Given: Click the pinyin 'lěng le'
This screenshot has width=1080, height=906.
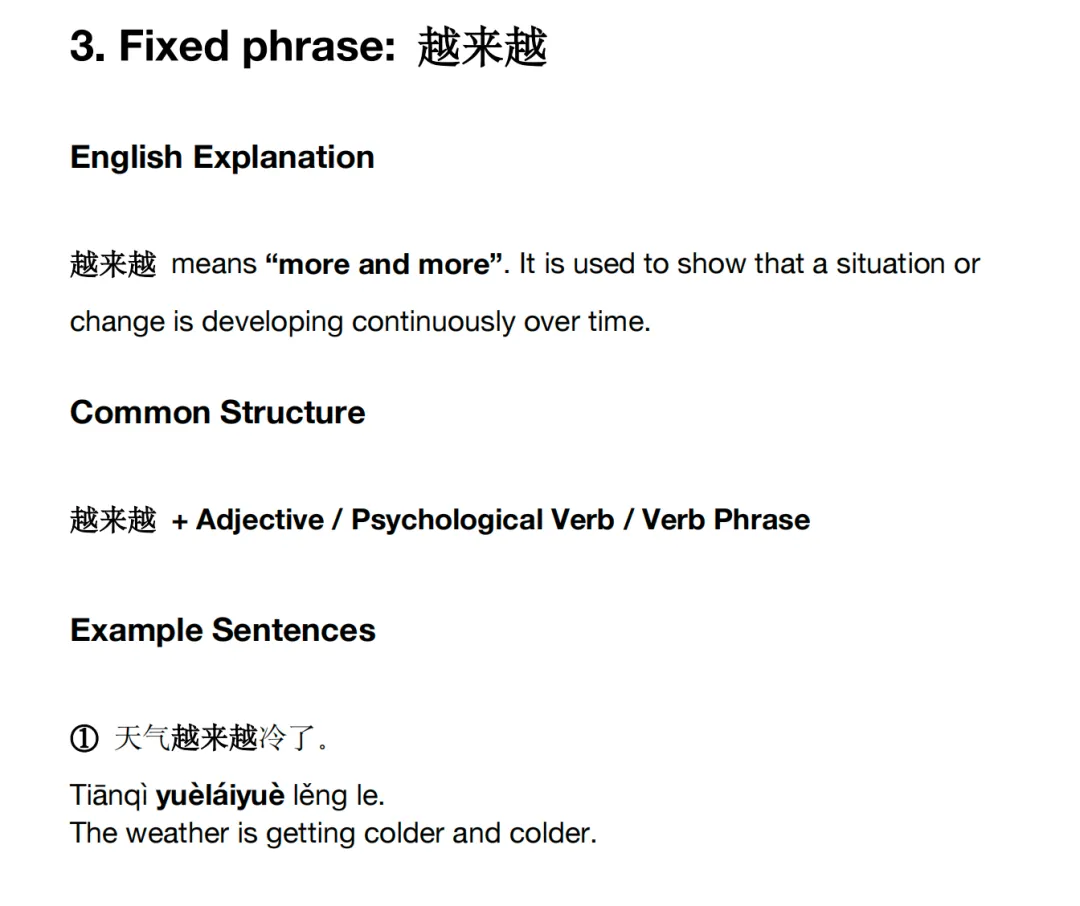Looking at the screenshot, I should click(x=338, y=796).
